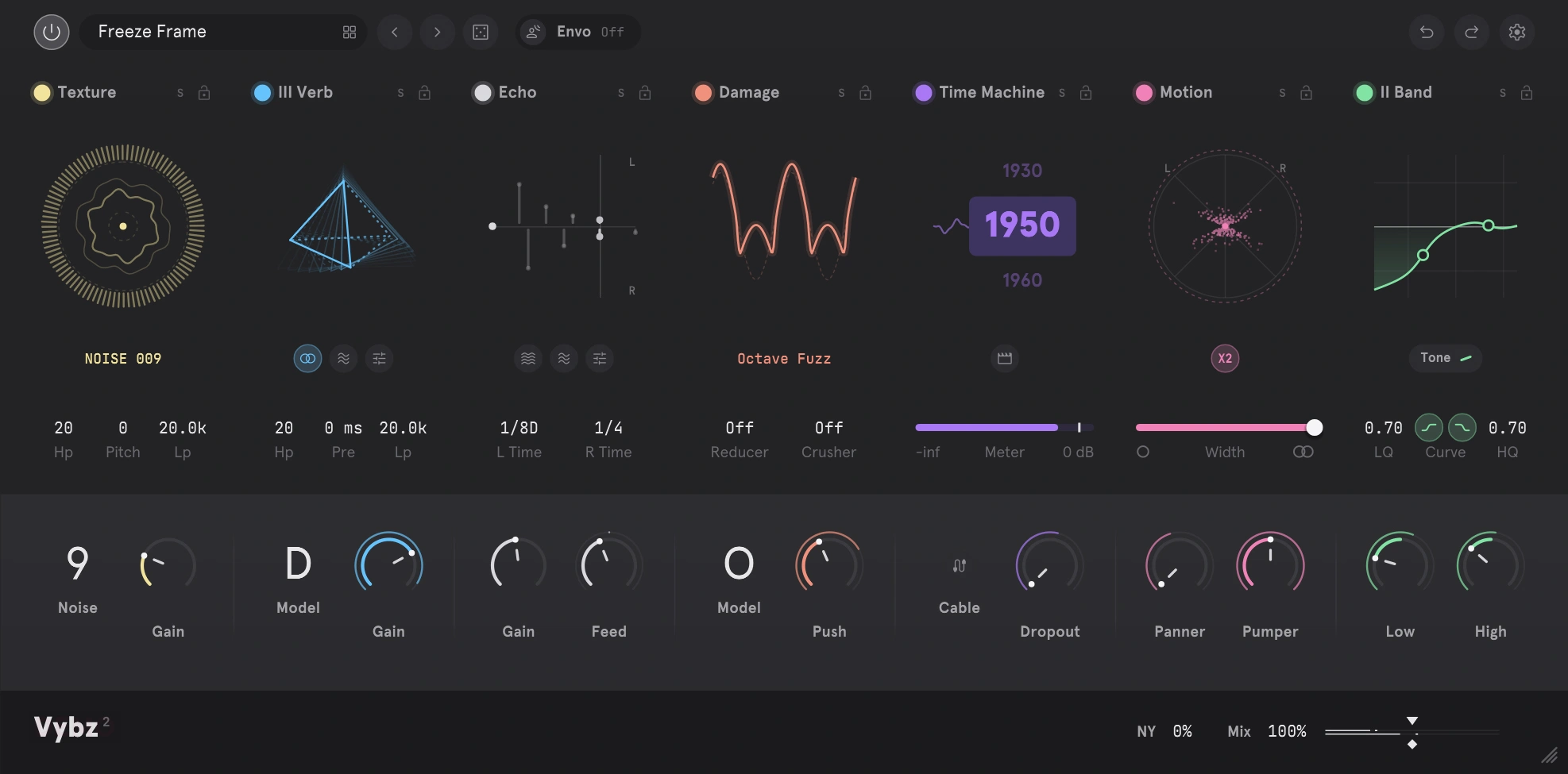Viewport: 1568px width, 774px height.
Task: Click the Texture Pitch value 0
Action: (x=123, y=428)
